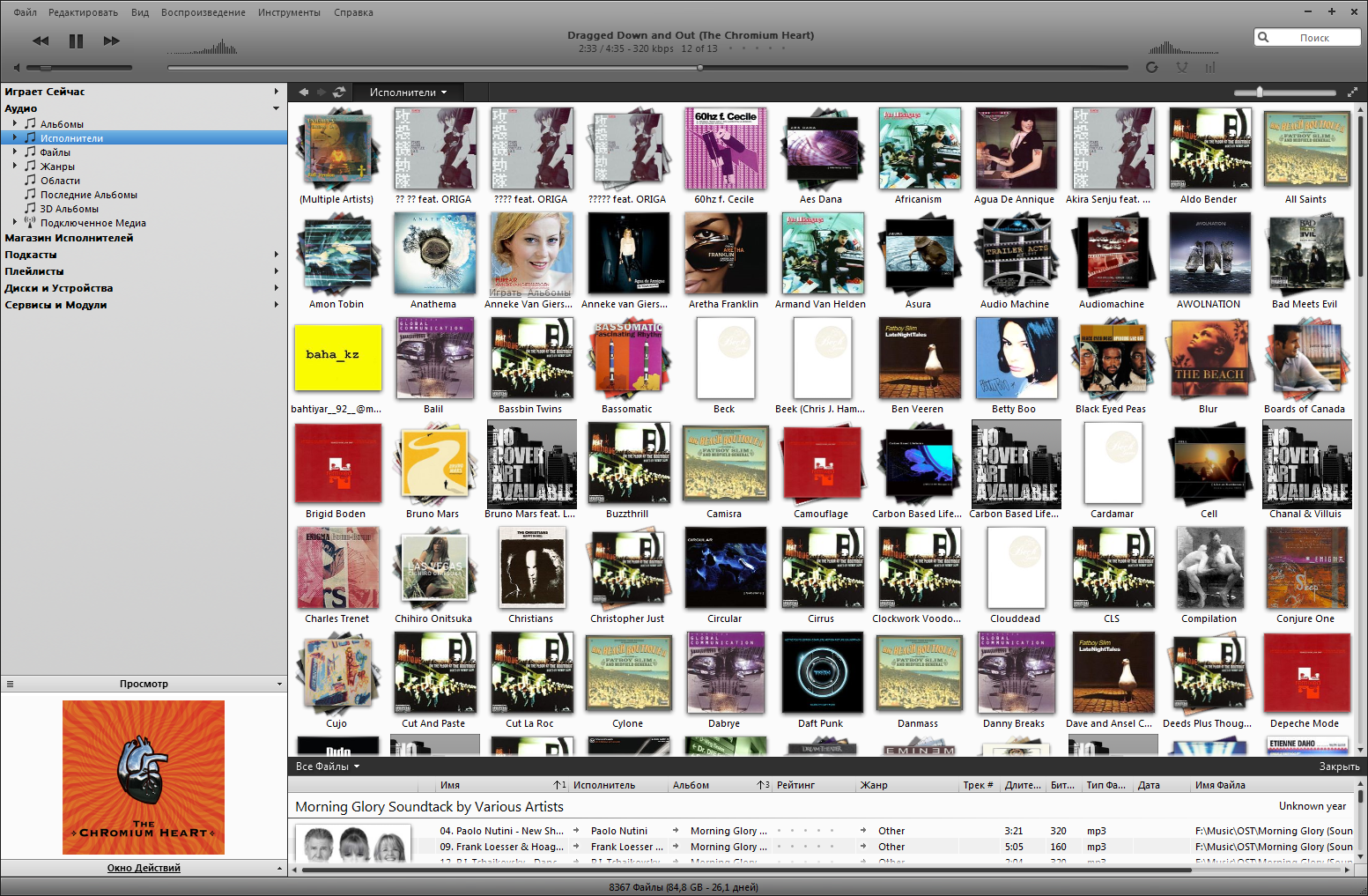
Task: Open the Окно Действий link
Action: (x=144, y=868)
